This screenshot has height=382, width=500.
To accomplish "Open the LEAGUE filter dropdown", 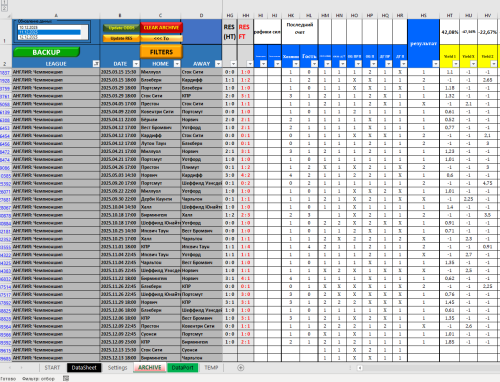I will tap(96, 64).
